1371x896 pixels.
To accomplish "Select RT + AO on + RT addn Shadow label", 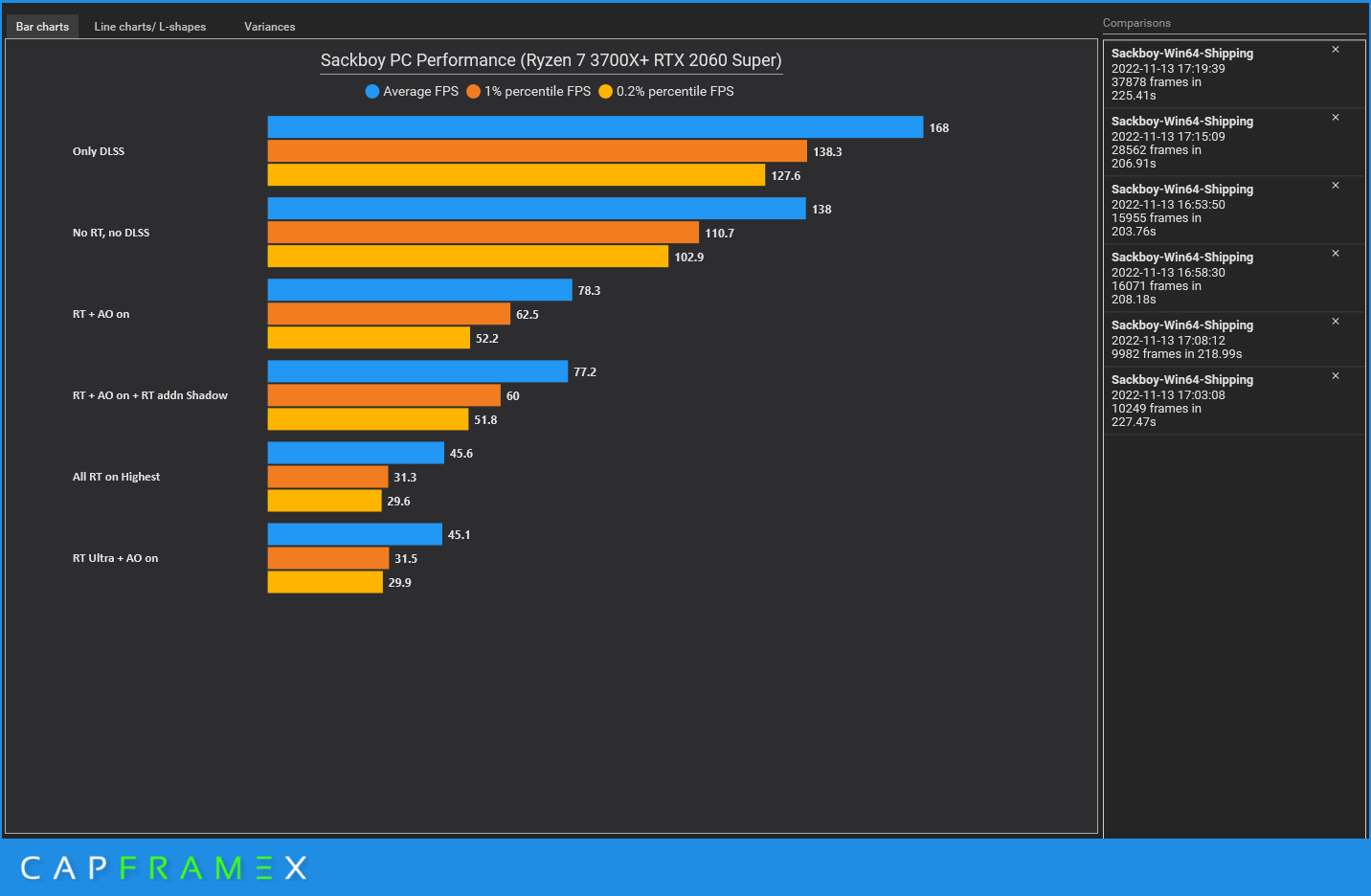I will (x=150, y=395).
